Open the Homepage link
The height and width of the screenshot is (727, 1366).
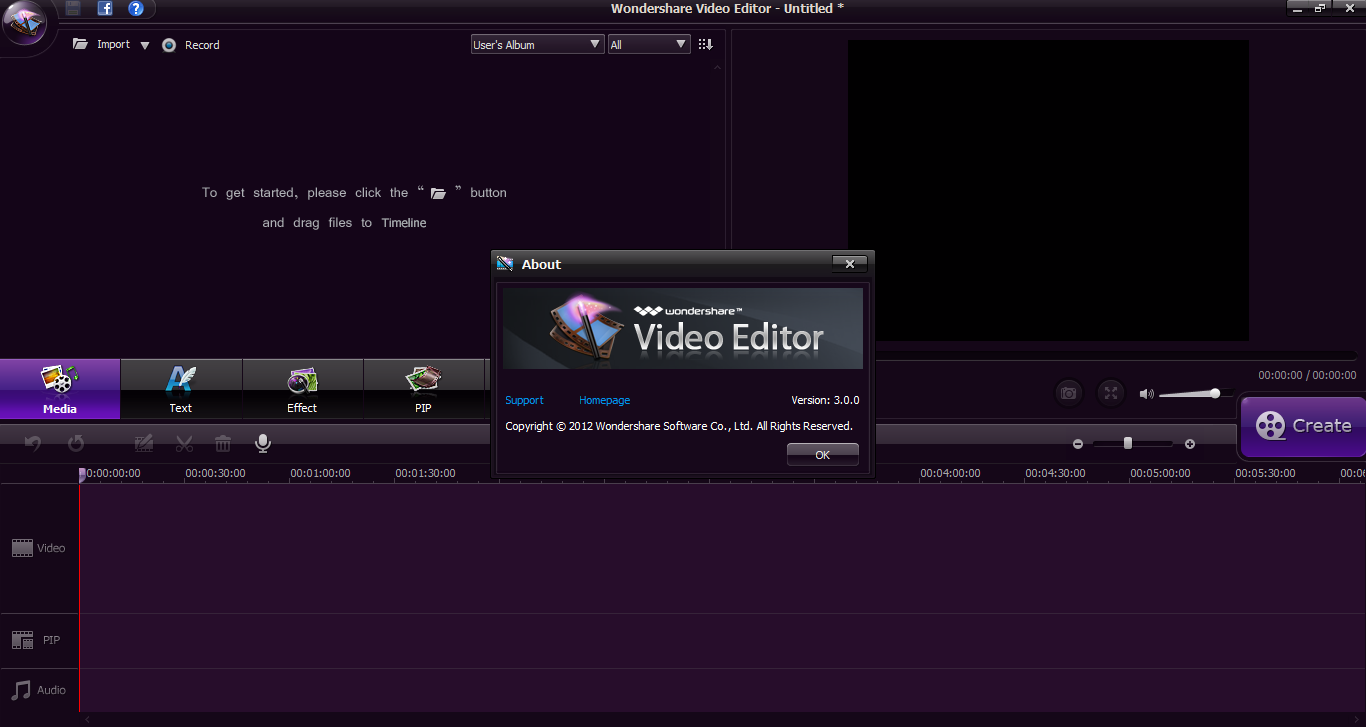click(604, 400)
